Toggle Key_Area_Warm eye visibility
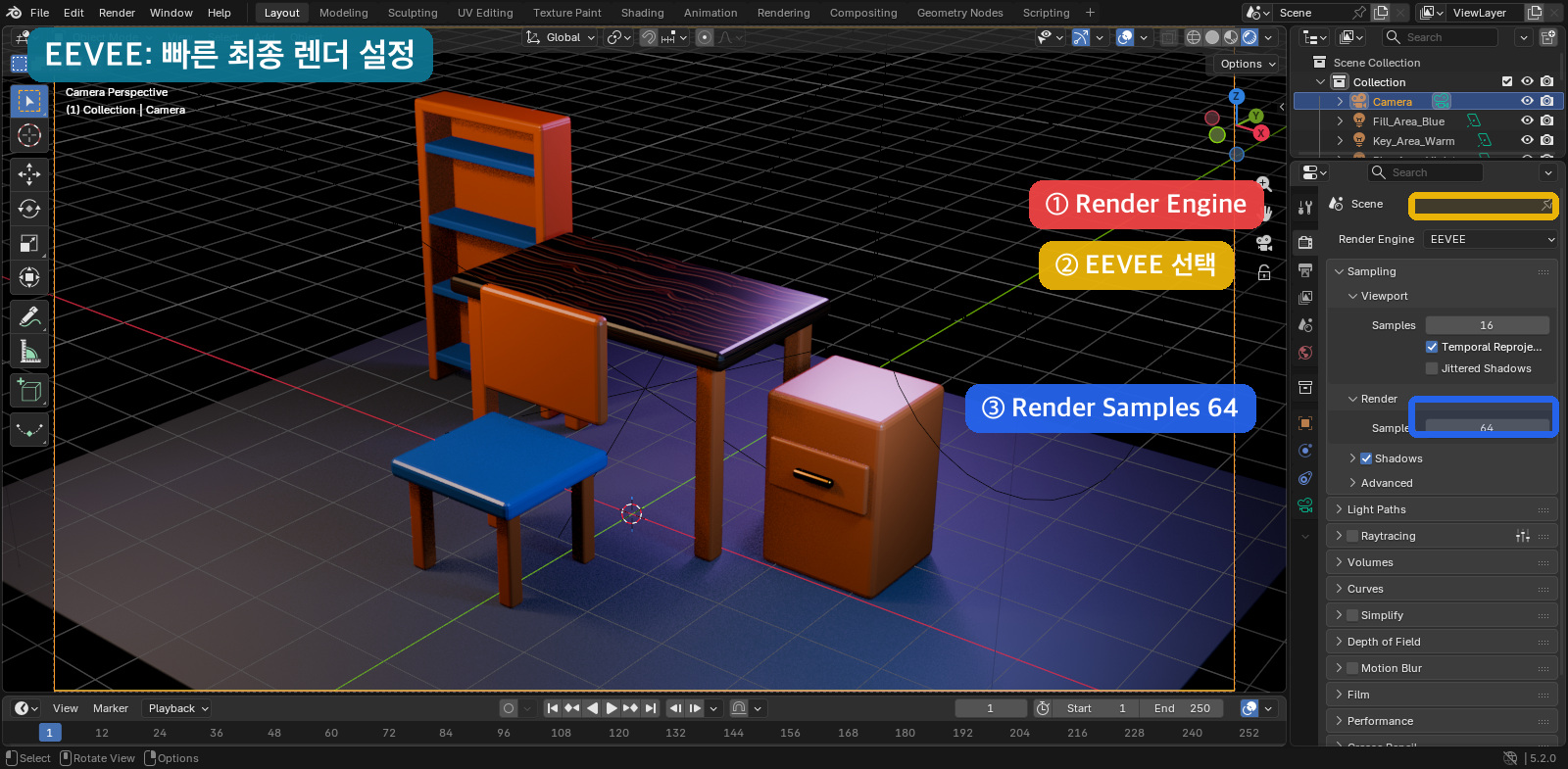Screen dimensions: 1568x769 1527,140
